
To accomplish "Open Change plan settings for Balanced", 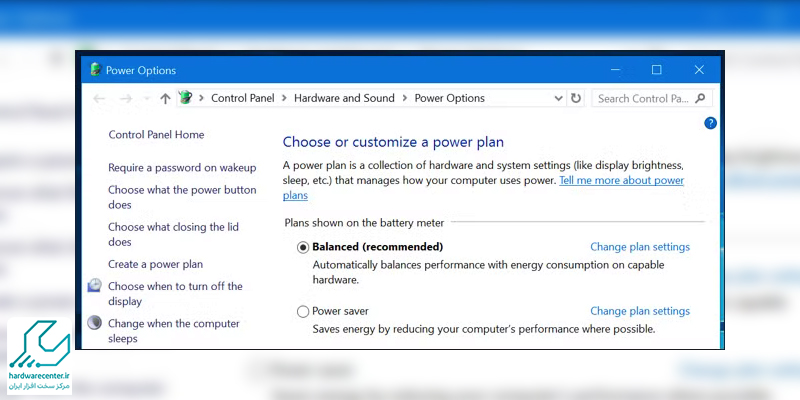I will [x=639, y=247].
